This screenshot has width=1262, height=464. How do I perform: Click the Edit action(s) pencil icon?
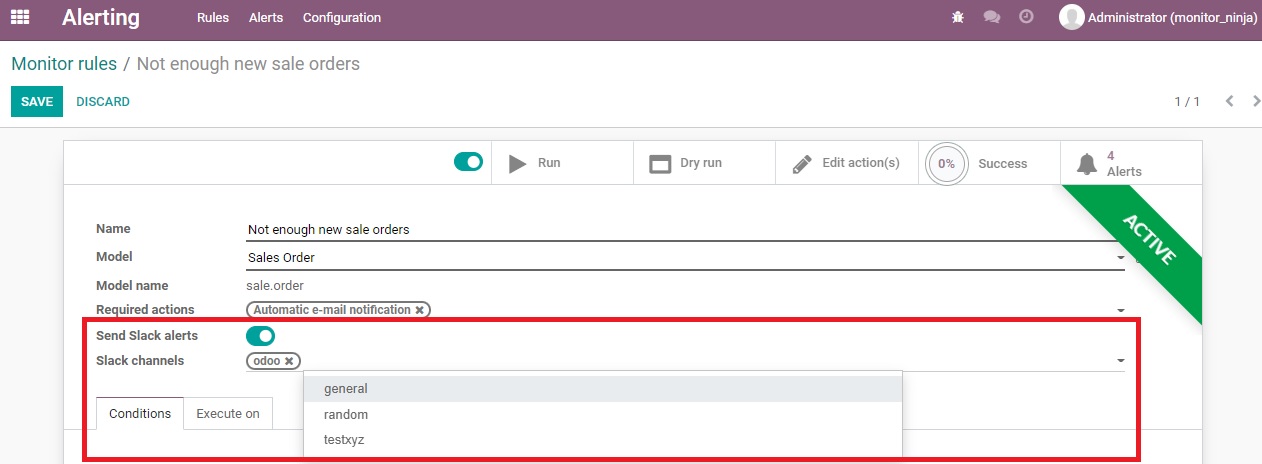point(802,163)
